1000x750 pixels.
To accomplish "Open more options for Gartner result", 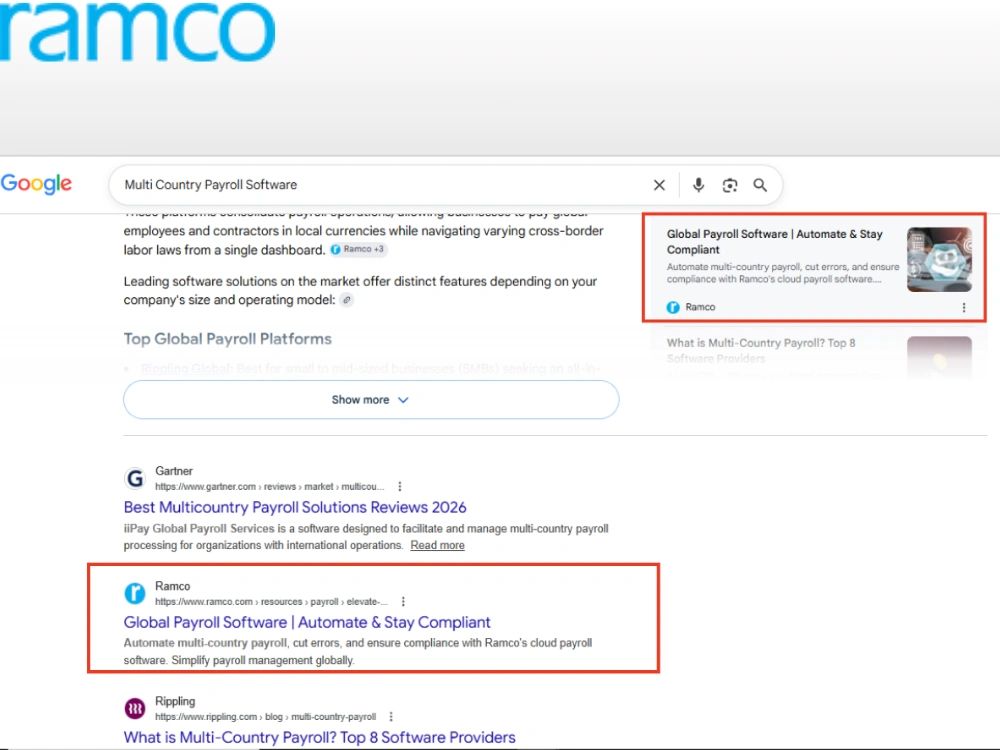I will coord(400,487).
